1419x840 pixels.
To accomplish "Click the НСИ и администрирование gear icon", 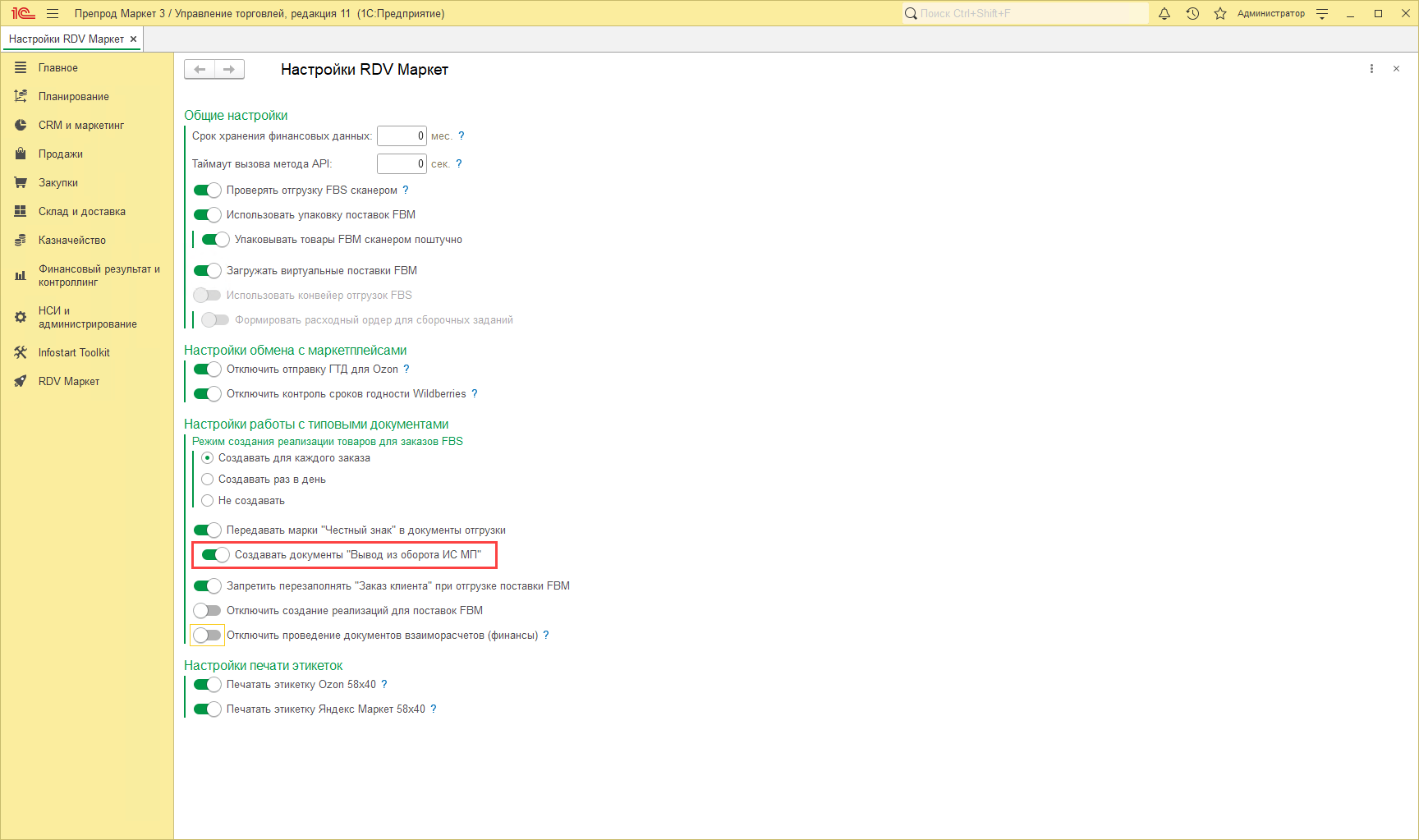I will tap(21, 317).
